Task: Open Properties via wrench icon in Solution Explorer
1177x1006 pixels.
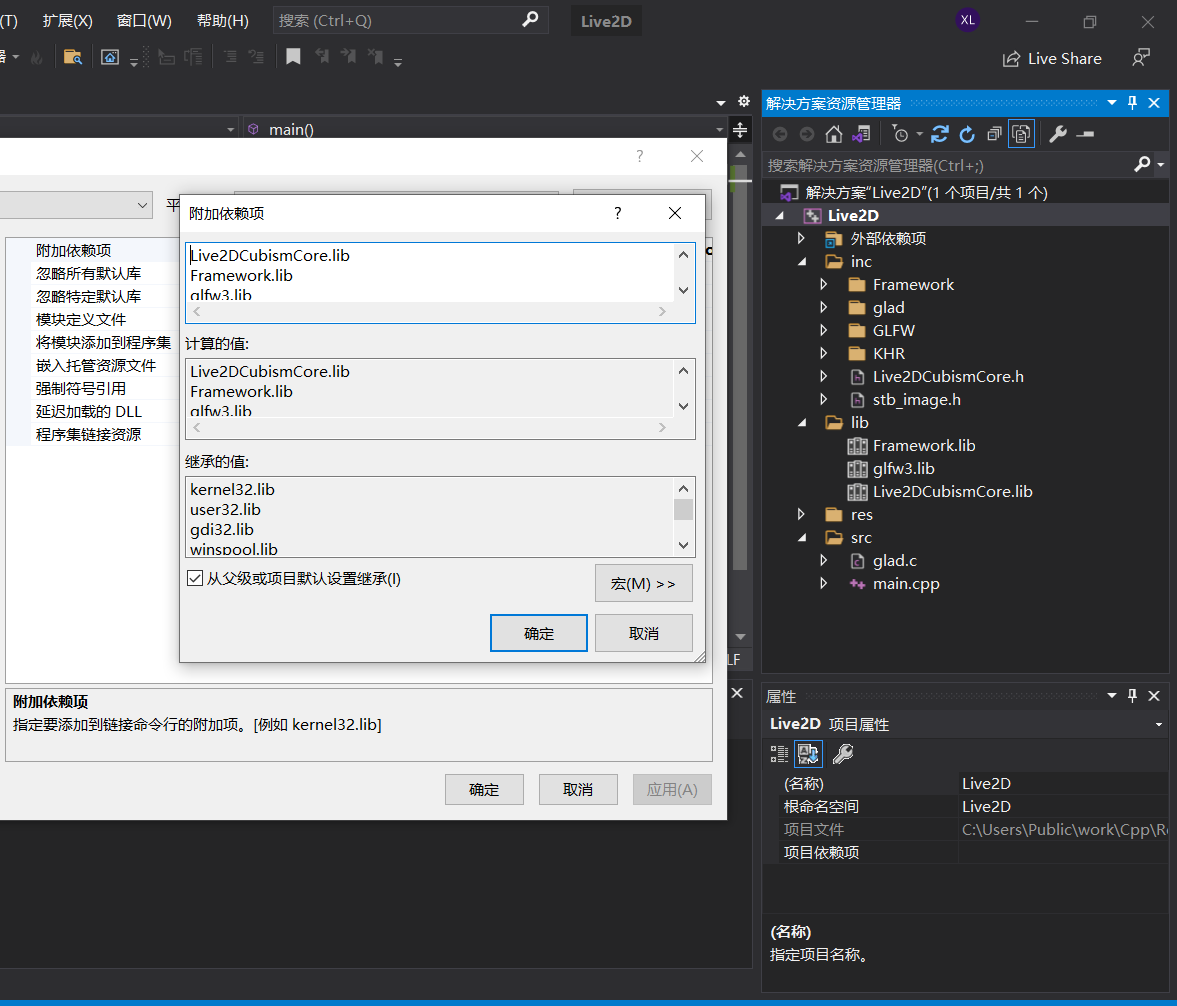Action: (1058, 134)
